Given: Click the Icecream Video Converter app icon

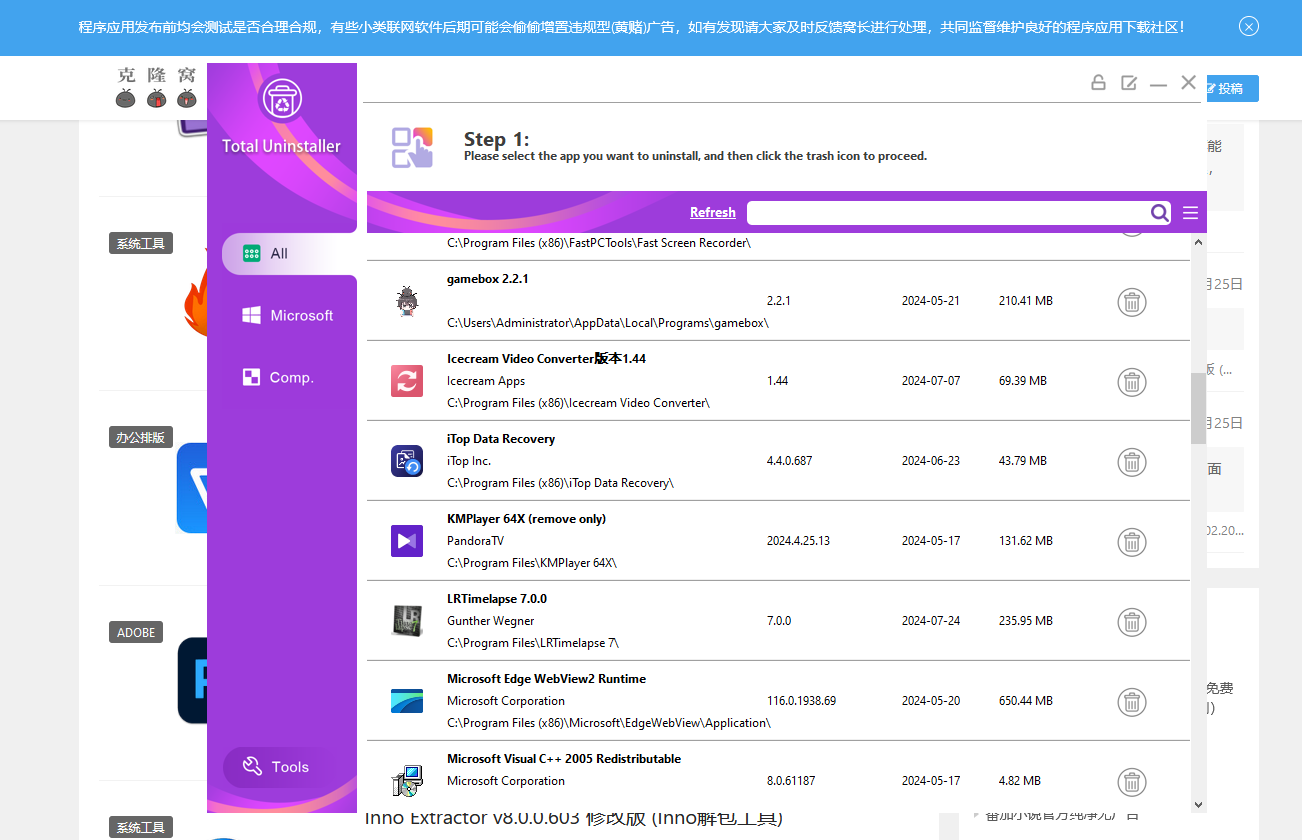Looking at the screenshot, I should click(407, 381).
